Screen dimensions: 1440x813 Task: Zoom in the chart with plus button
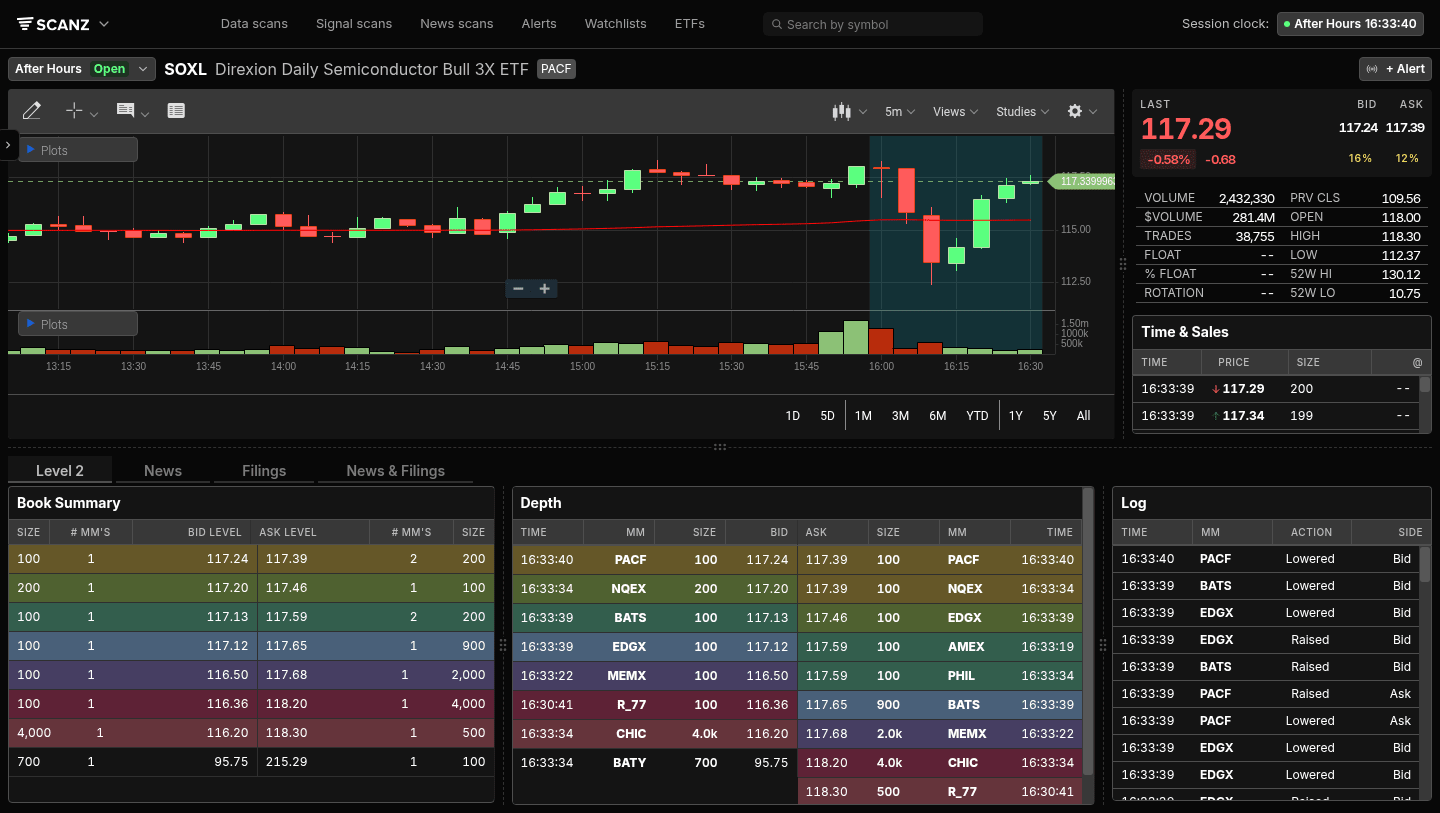pos(545,289)
